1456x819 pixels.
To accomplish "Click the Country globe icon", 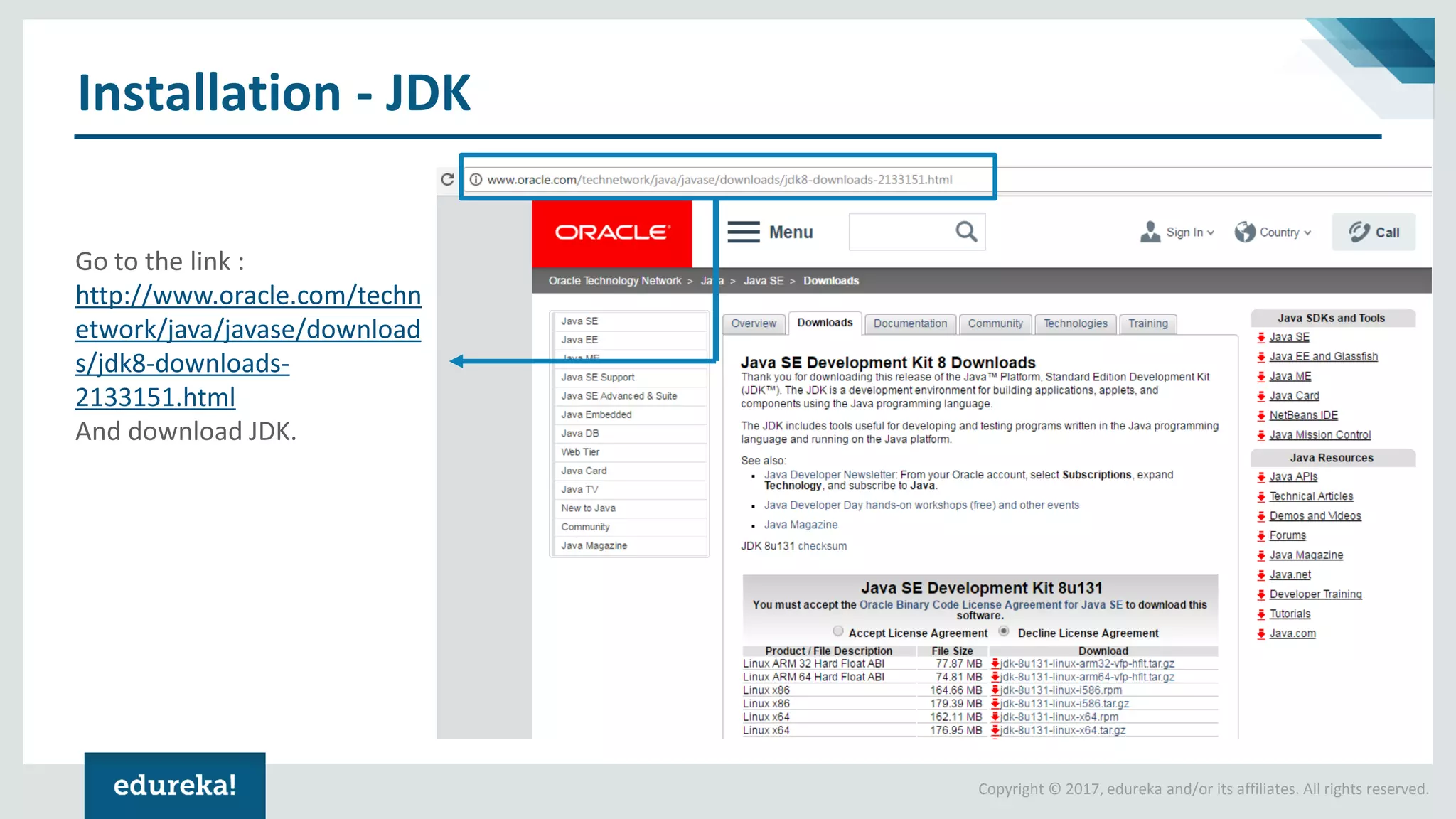I will (1244, 232).
